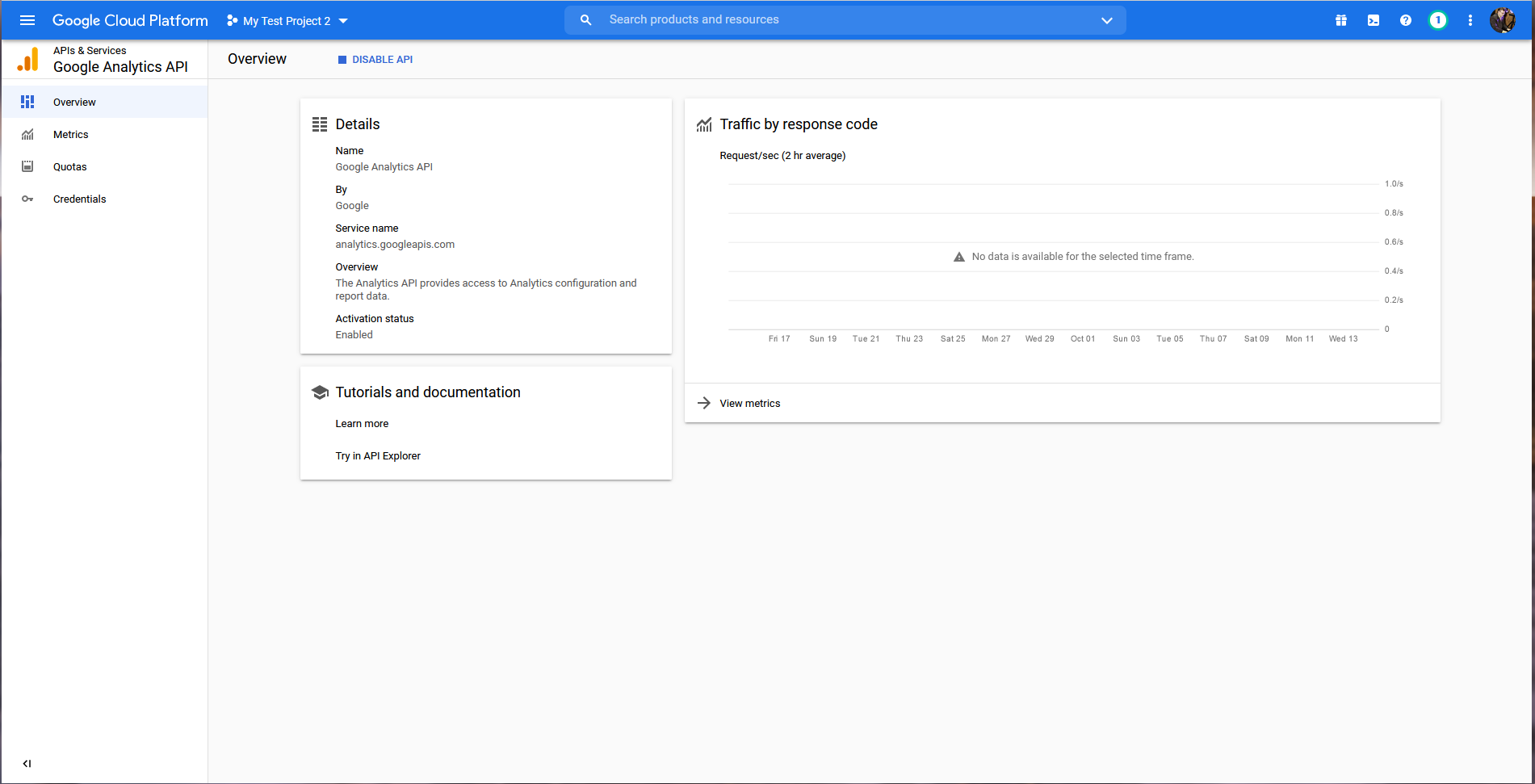Expand the search bar dropdown arrow
The height and width of the screenshot is (784, 1535).
1107,20
